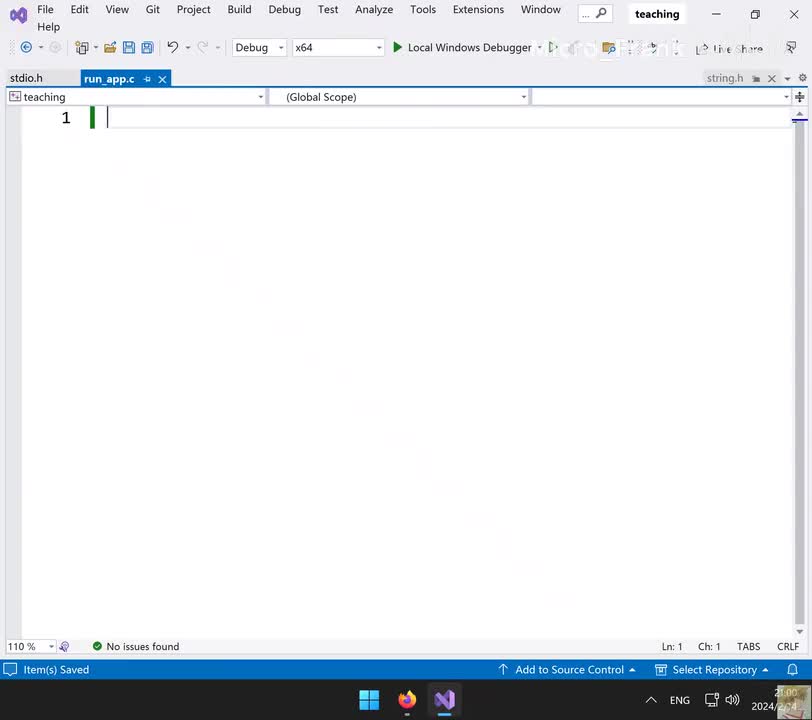The image size is (812, 720).
Task: Click the search magnifier box
Action: pyautogui.click(x=595, y=14)
